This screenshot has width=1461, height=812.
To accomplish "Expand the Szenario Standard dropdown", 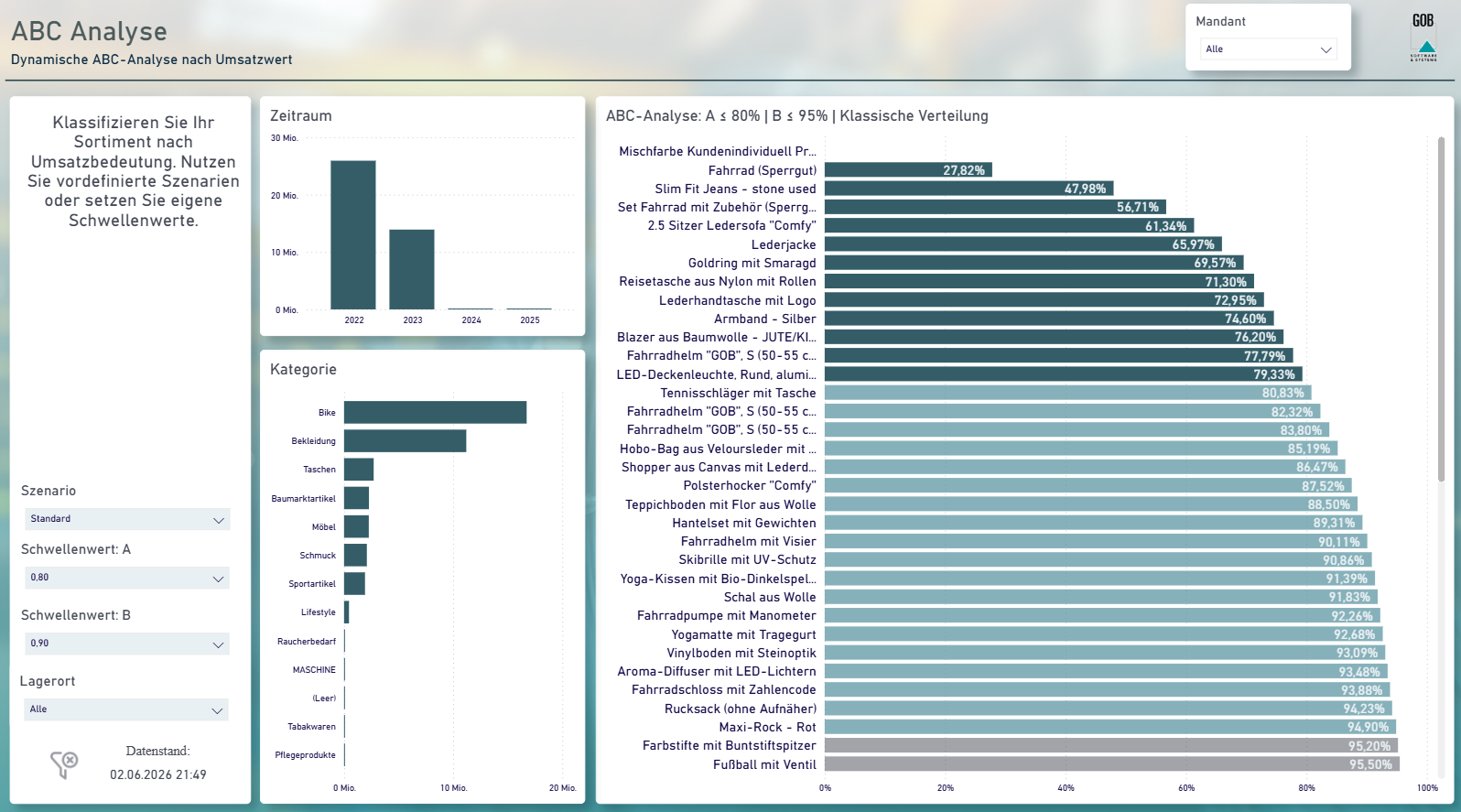I will point(127,519).
